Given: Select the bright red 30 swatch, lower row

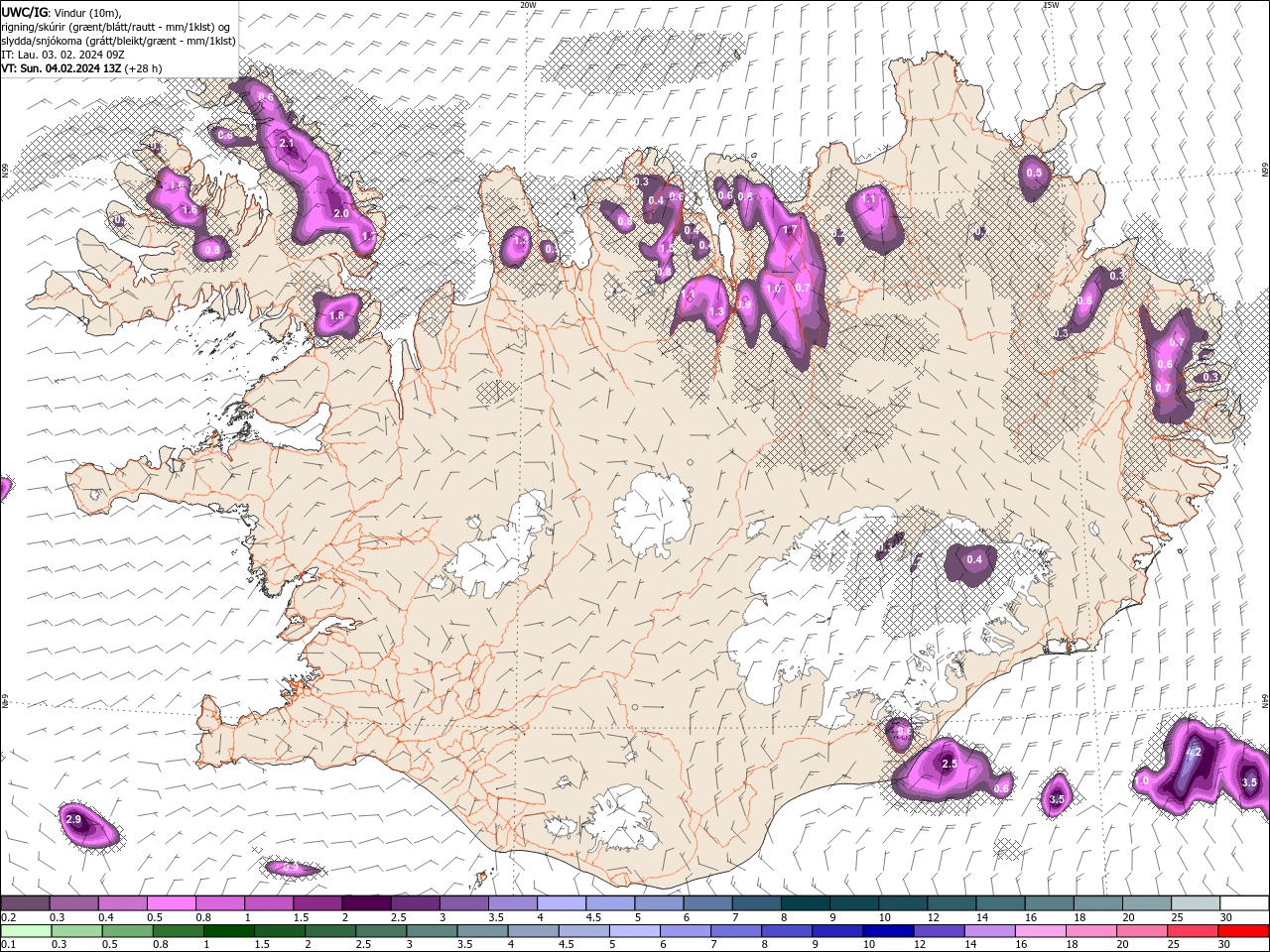Looking at the screenshot, I should coord(1242,931).
